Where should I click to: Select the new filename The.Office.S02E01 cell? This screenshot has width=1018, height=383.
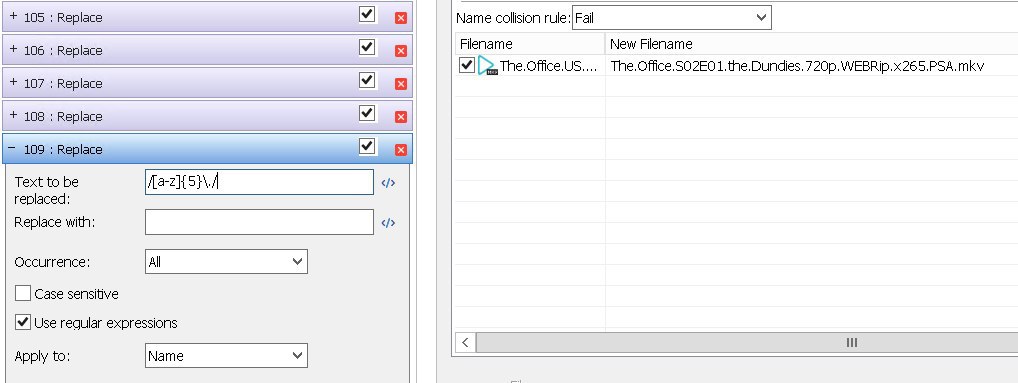797,66
